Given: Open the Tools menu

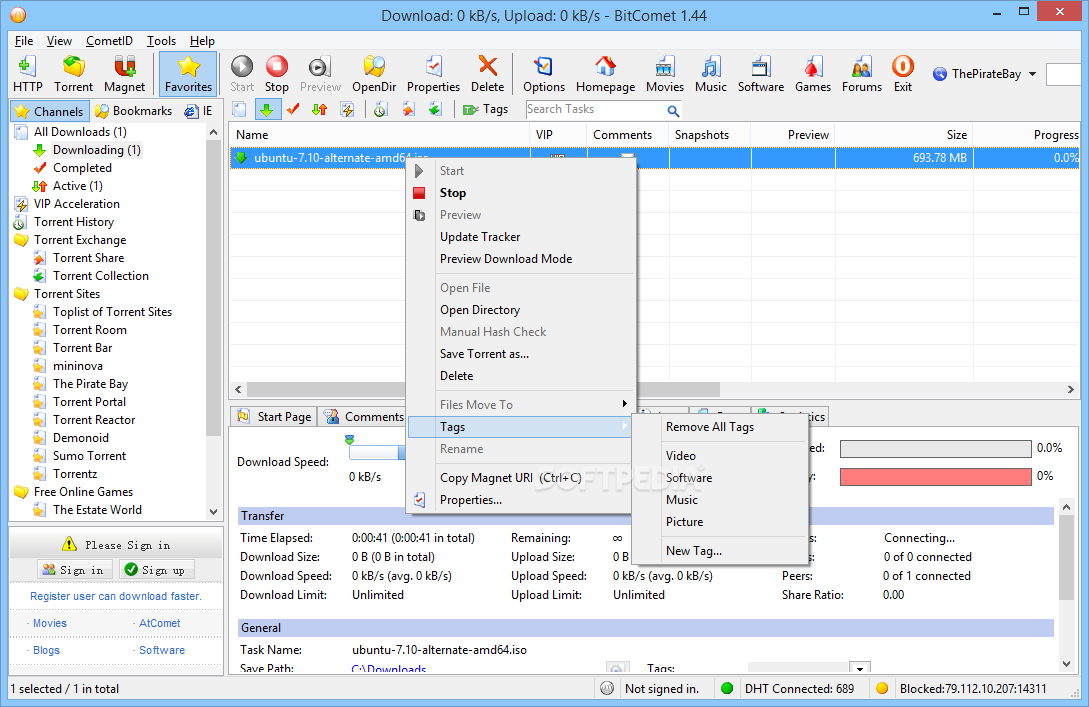Looking at the screenshot, I should point(161,41).
